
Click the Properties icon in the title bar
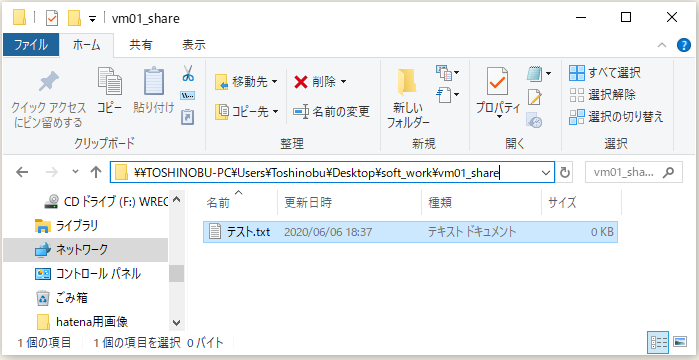[x=52, y=18]
